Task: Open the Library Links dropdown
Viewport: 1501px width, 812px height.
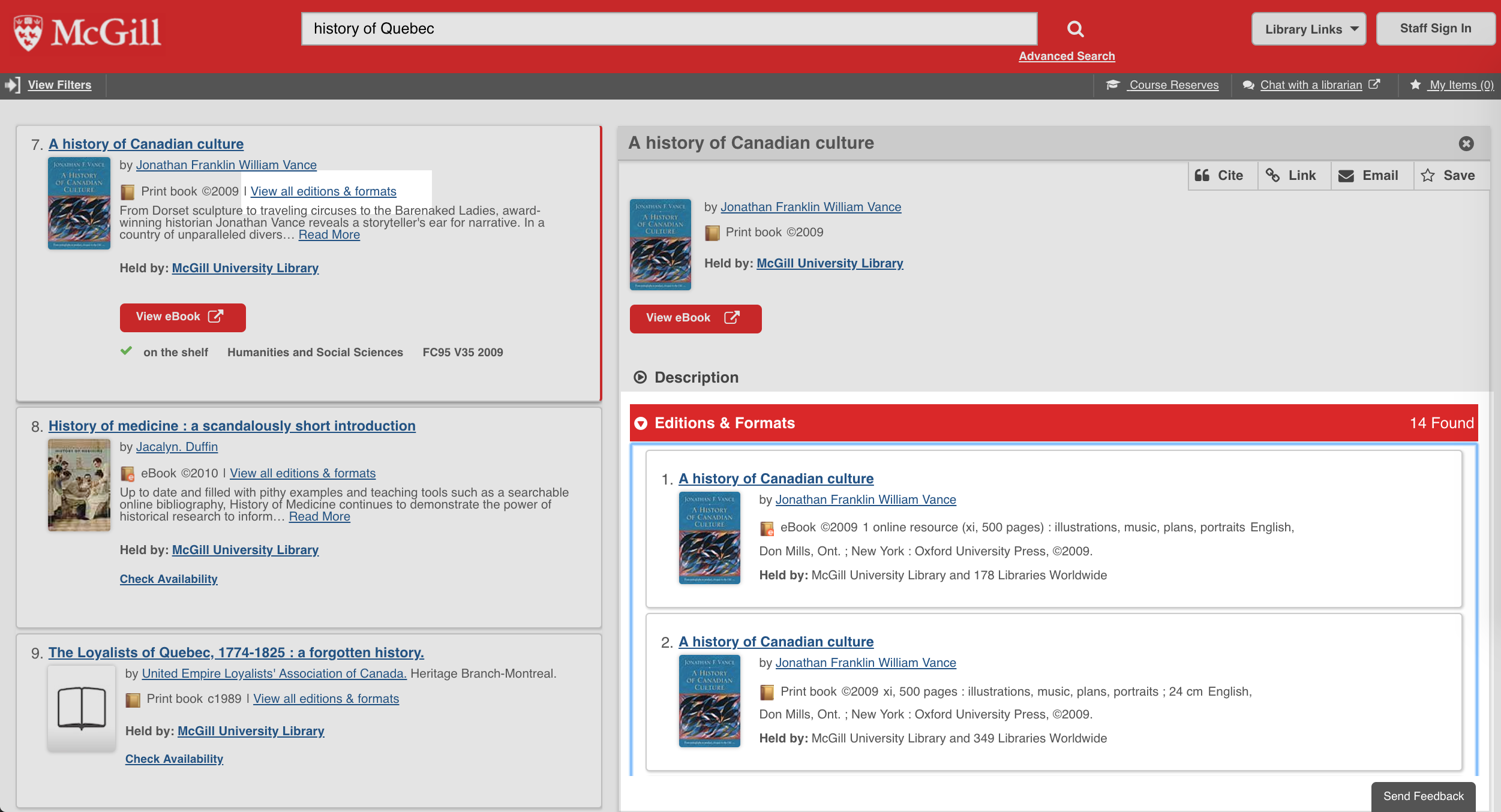Action: 1308,29
